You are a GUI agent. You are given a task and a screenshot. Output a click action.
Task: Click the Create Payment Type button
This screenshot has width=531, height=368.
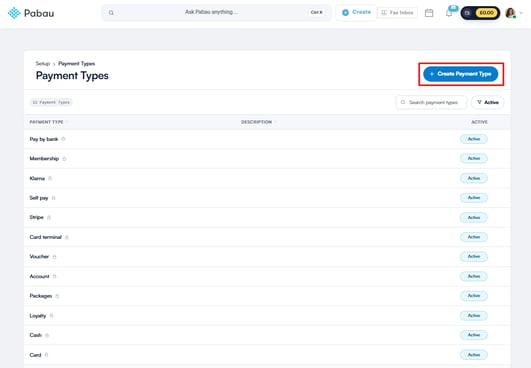click(461, 74)
